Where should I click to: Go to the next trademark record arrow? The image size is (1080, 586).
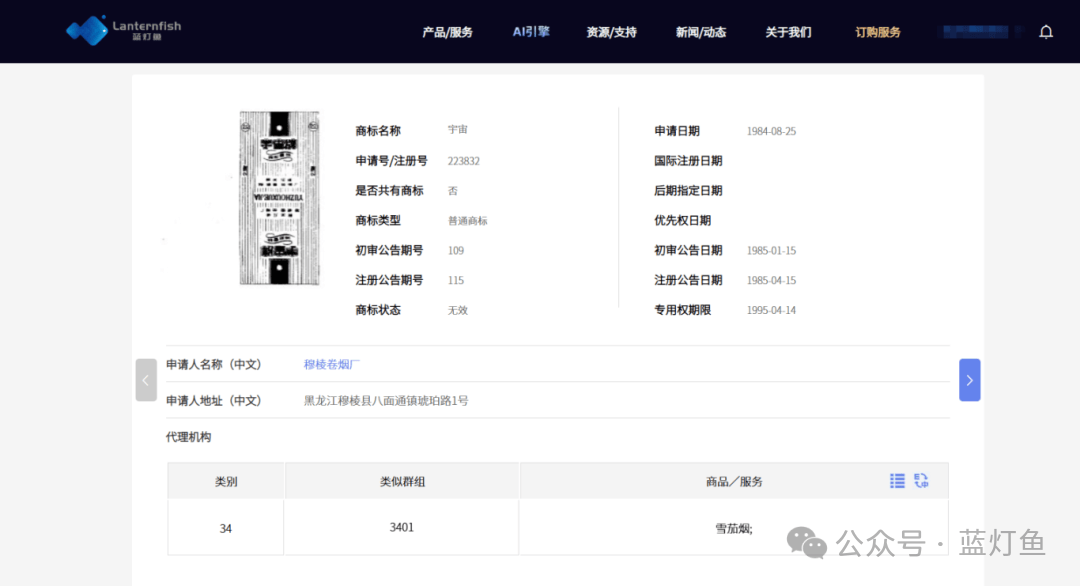click(969, 380)
